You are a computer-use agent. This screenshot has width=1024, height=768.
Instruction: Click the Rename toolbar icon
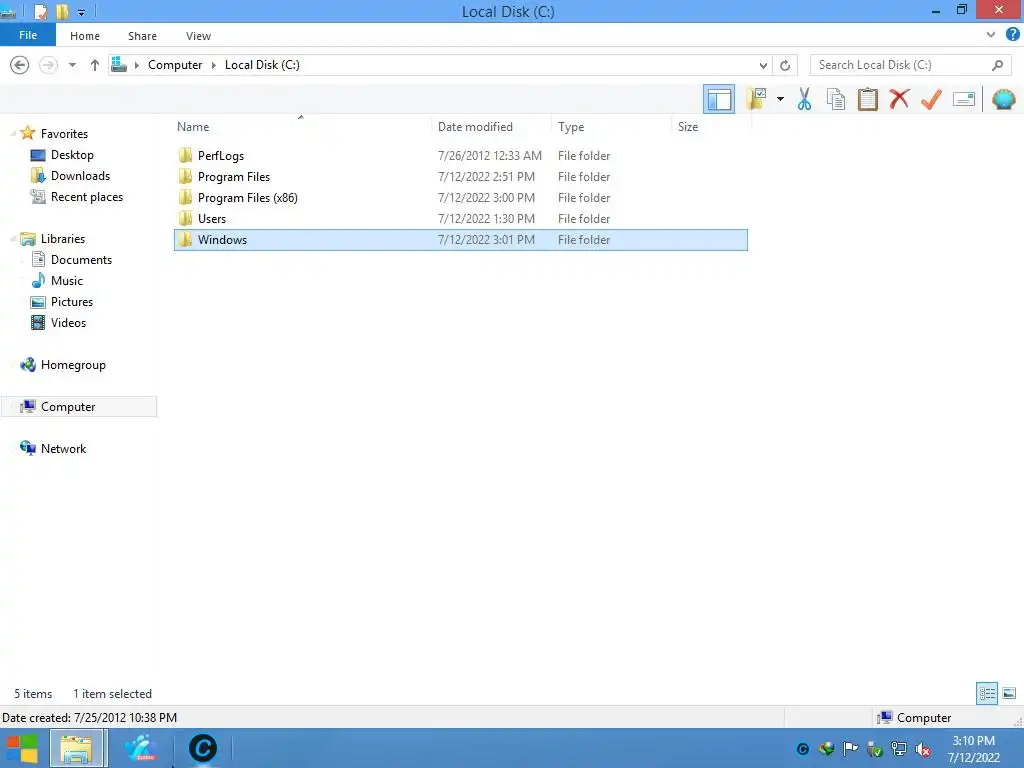(x=964, y=99)
